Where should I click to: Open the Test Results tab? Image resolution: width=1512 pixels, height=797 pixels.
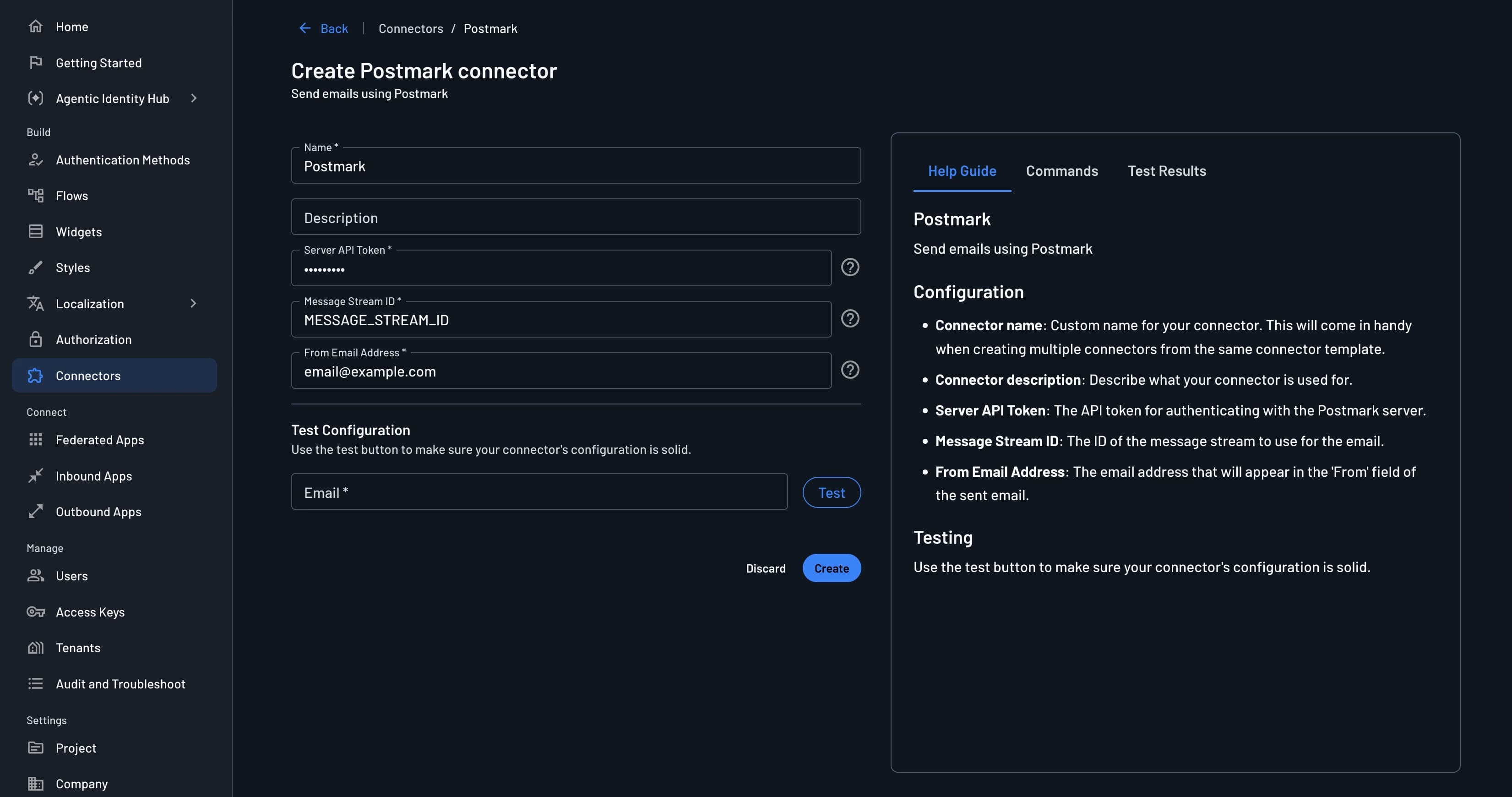tap(1166, 171)
